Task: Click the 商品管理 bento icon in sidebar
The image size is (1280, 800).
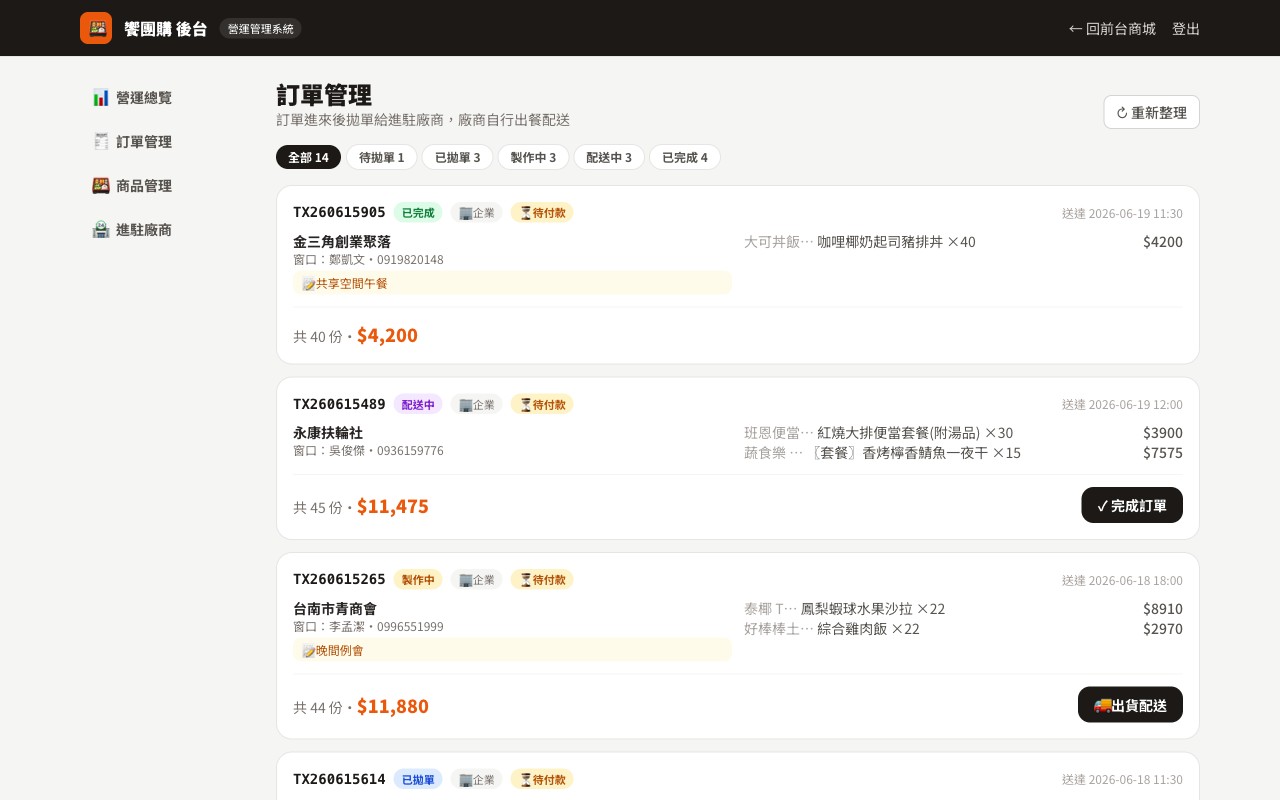Action: [101, 185]
